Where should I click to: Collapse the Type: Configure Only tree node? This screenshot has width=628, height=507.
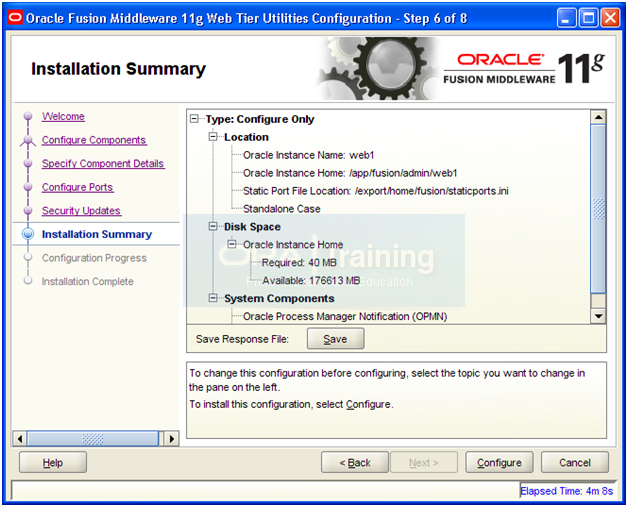(194, 119)
